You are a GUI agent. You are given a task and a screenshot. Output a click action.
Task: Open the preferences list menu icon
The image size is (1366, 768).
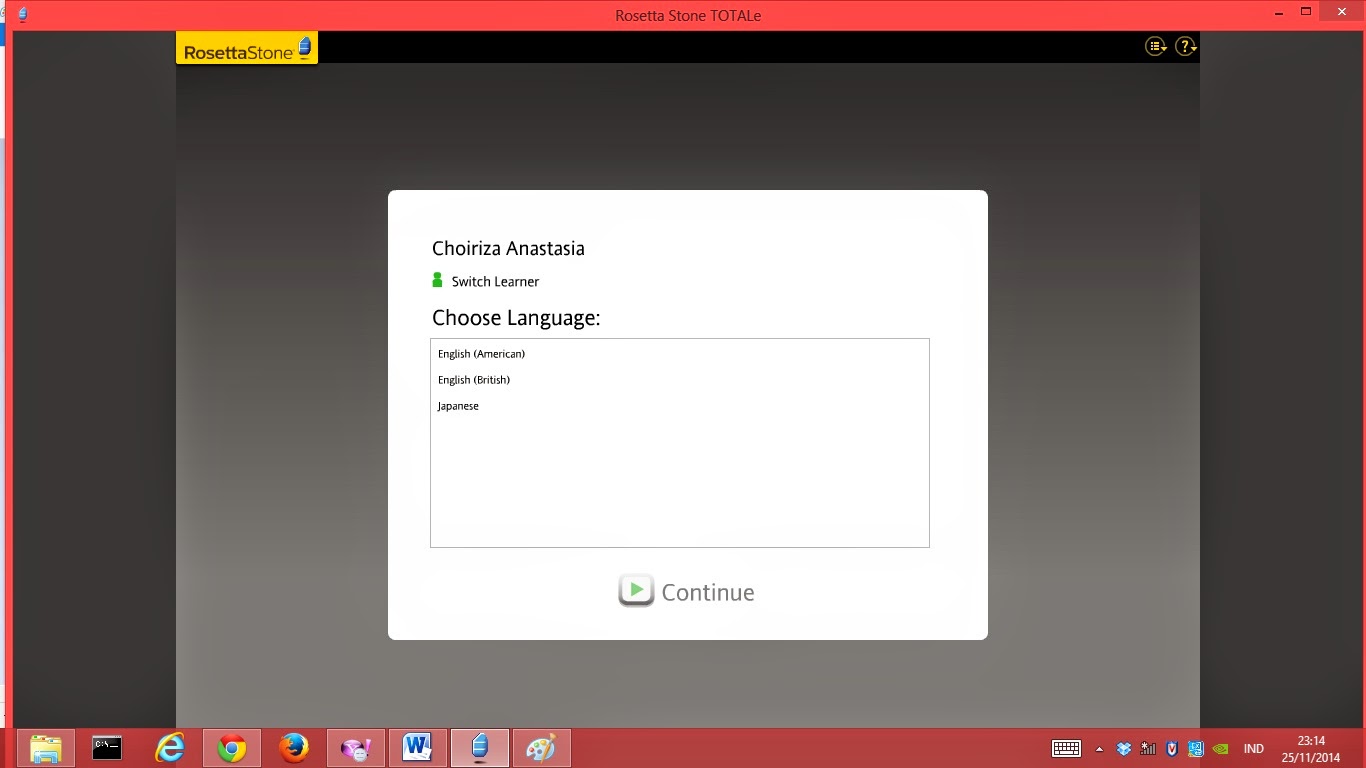point(1156,46)
